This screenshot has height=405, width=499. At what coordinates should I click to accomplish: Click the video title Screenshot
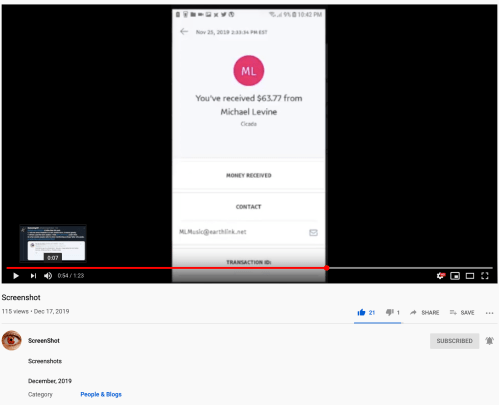click(21, 297)
